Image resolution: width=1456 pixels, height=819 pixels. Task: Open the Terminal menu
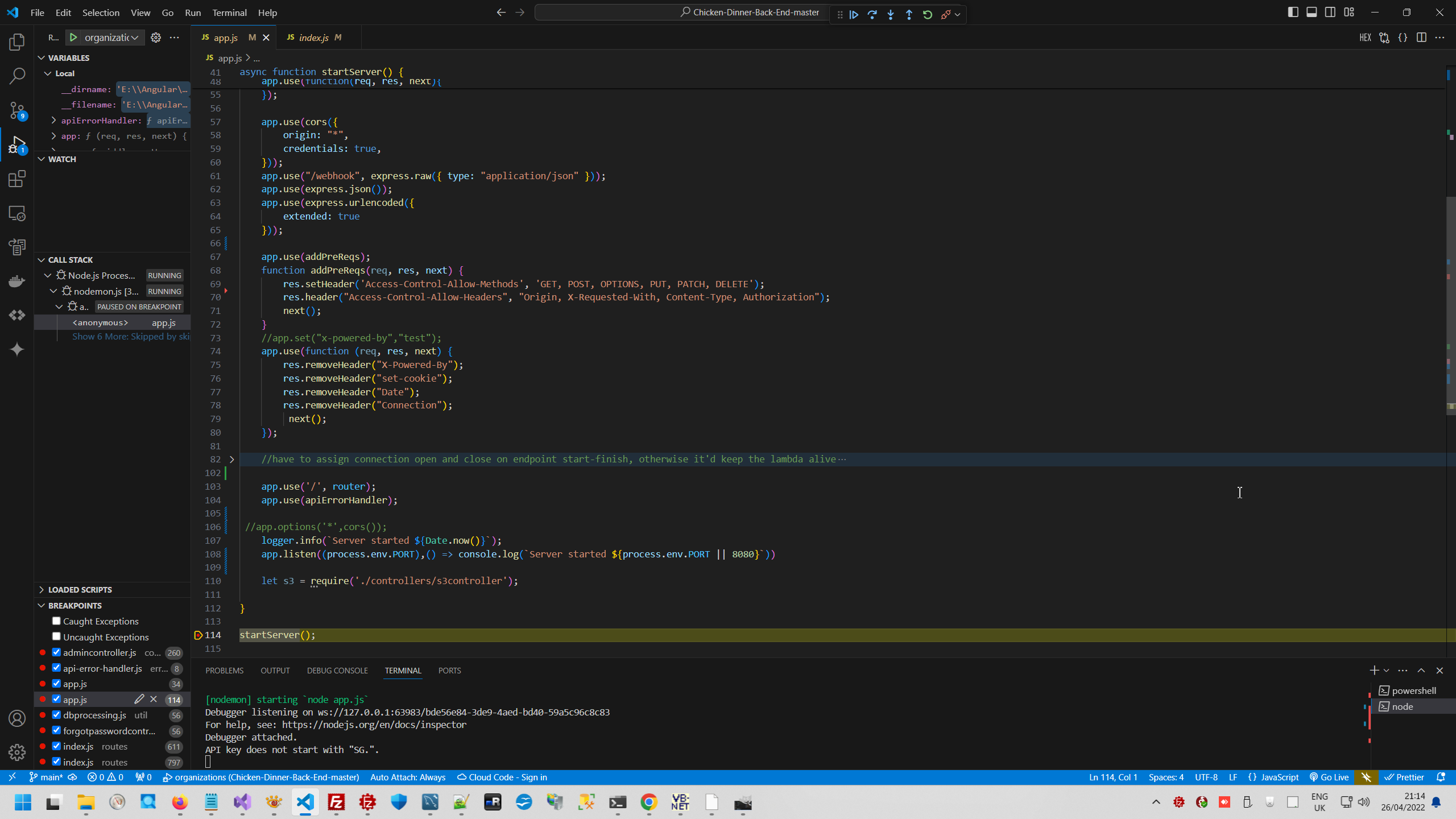coord(229,13)
